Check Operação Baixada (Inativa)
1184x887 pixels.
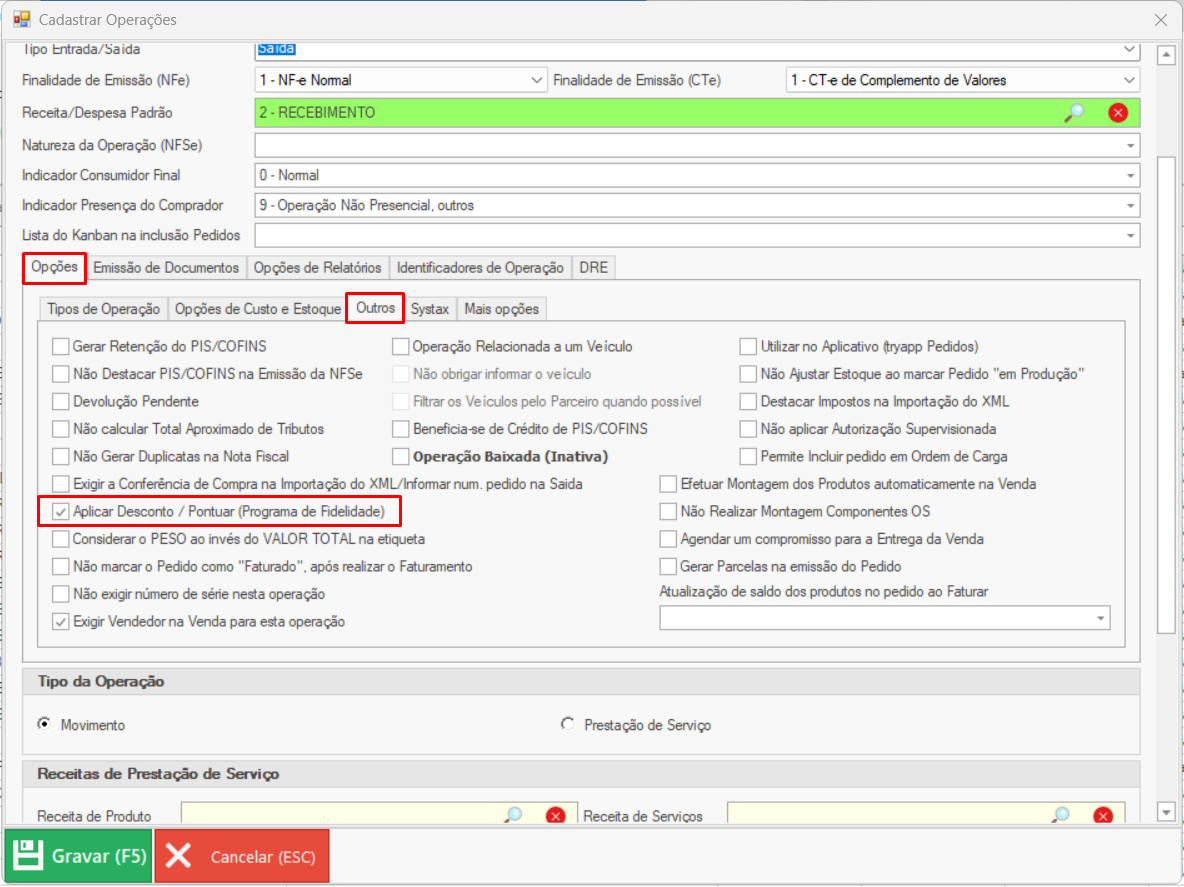400,457
